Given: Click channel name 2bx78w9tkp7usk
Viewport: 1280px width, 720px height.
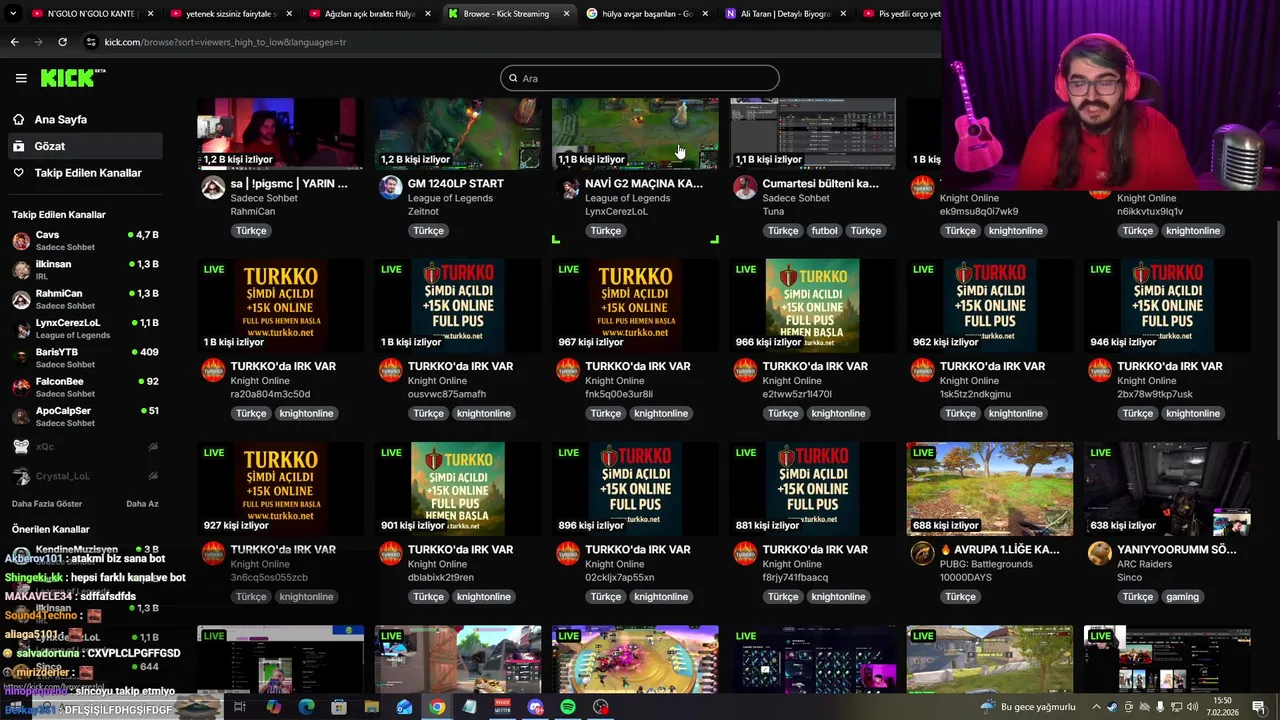Looking at the screenshot, I should [x=1155, y=394].
